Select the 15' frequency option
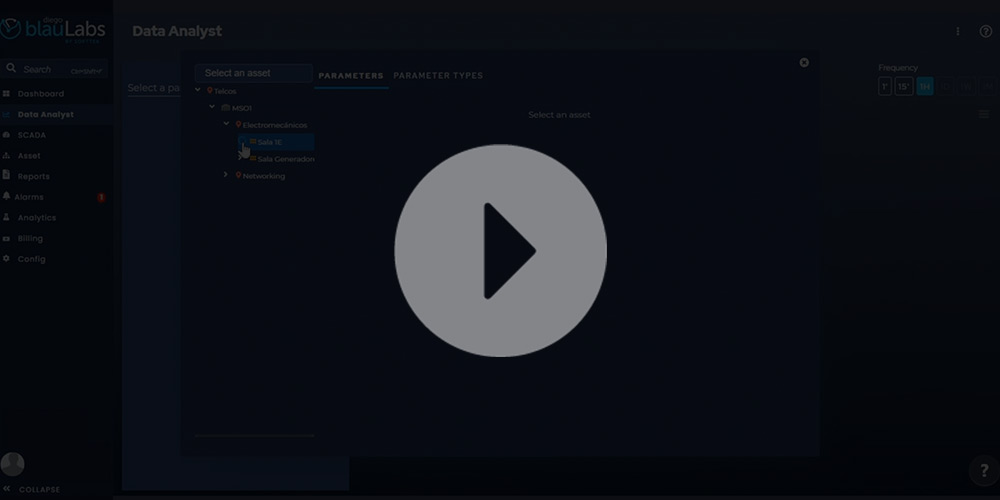 (904, 87)
